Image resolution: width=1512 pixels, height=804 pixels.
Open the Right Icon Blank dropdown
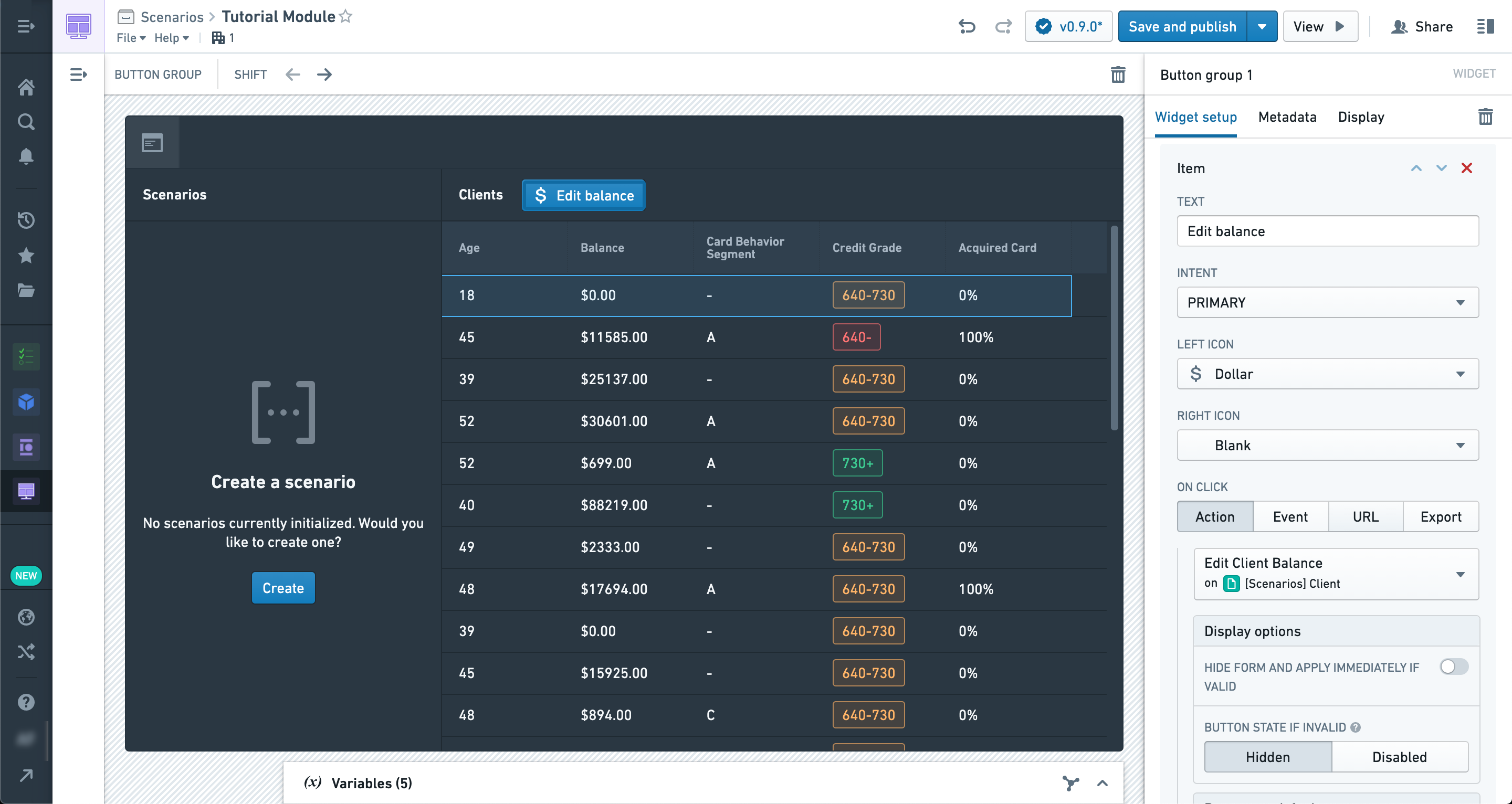[1327, 445]
